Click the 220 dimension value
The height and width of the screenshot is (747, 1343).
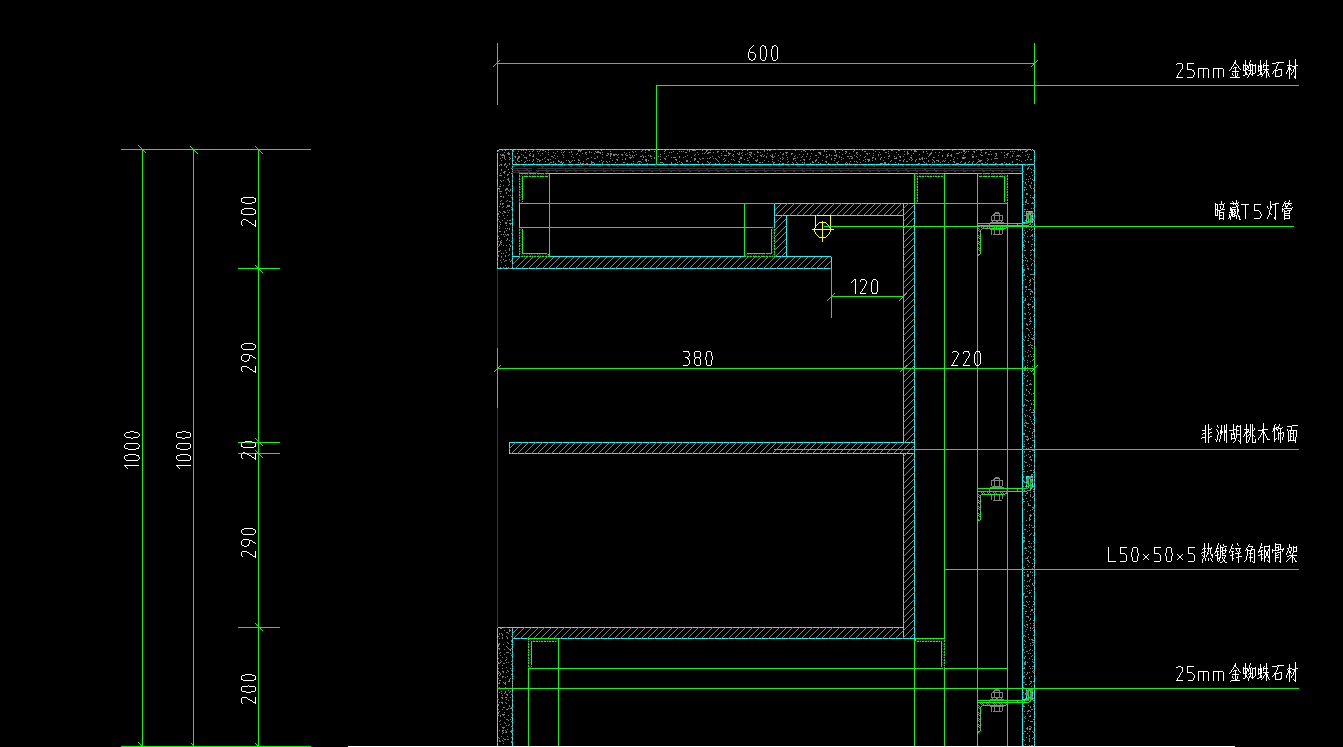[x=966, y=358]
